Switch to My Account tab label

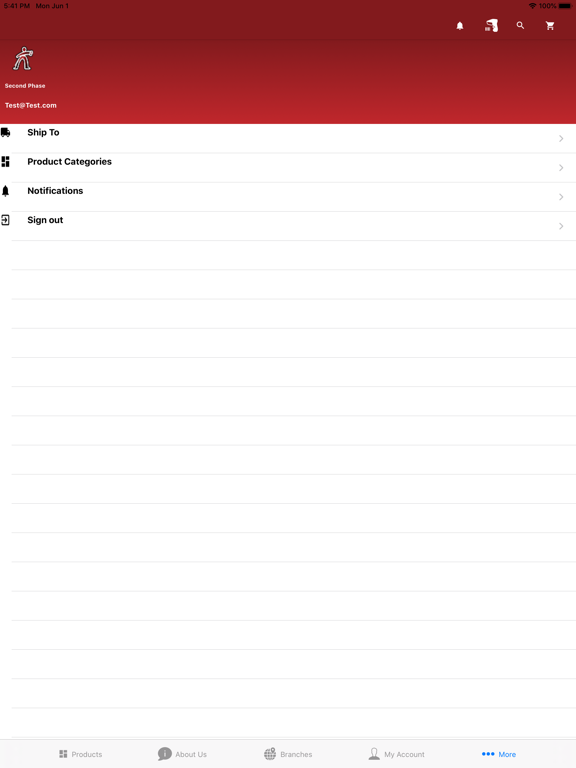coord(405,754)
